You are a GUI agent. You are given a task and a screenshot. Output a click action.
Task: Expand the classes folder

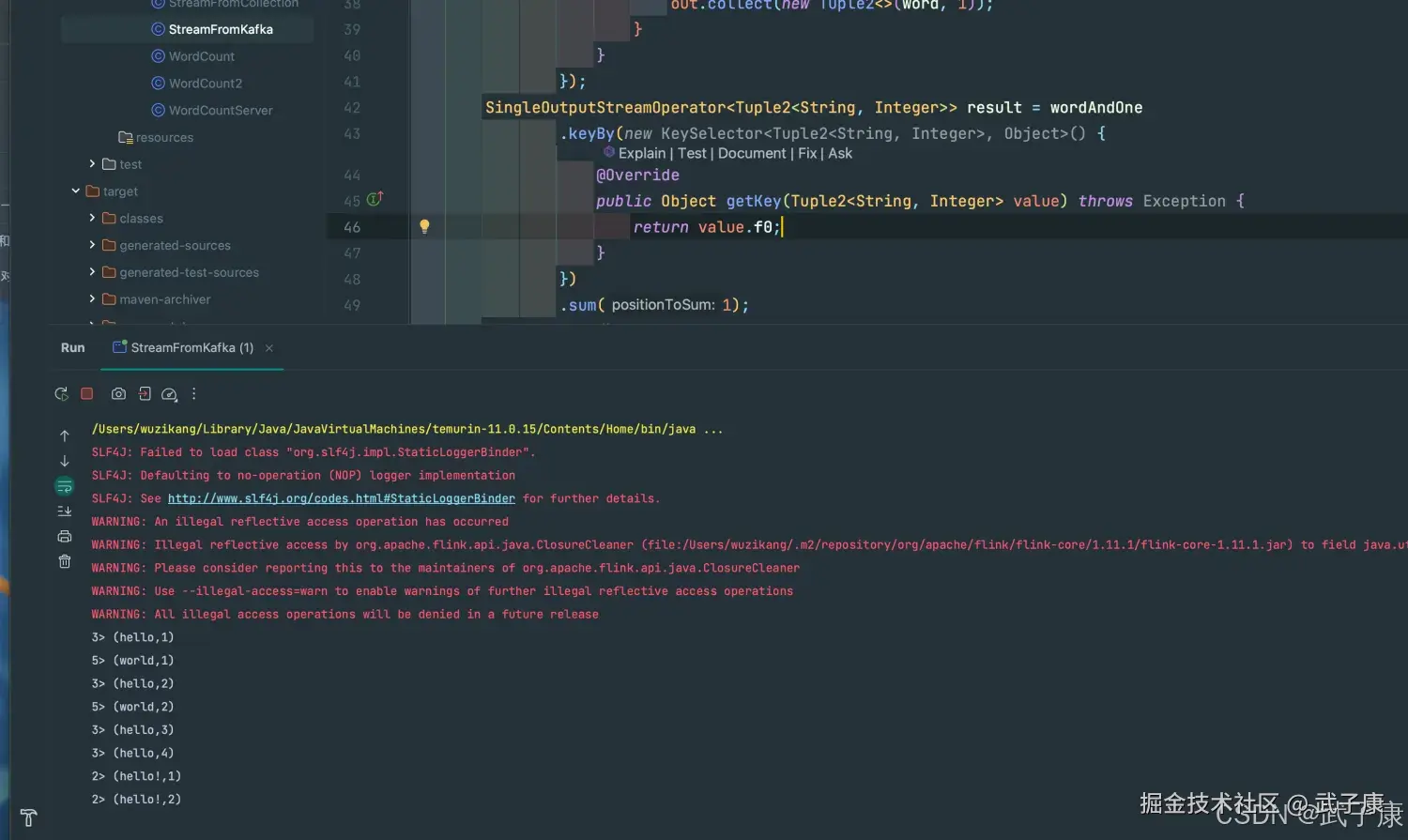[92, 218]
